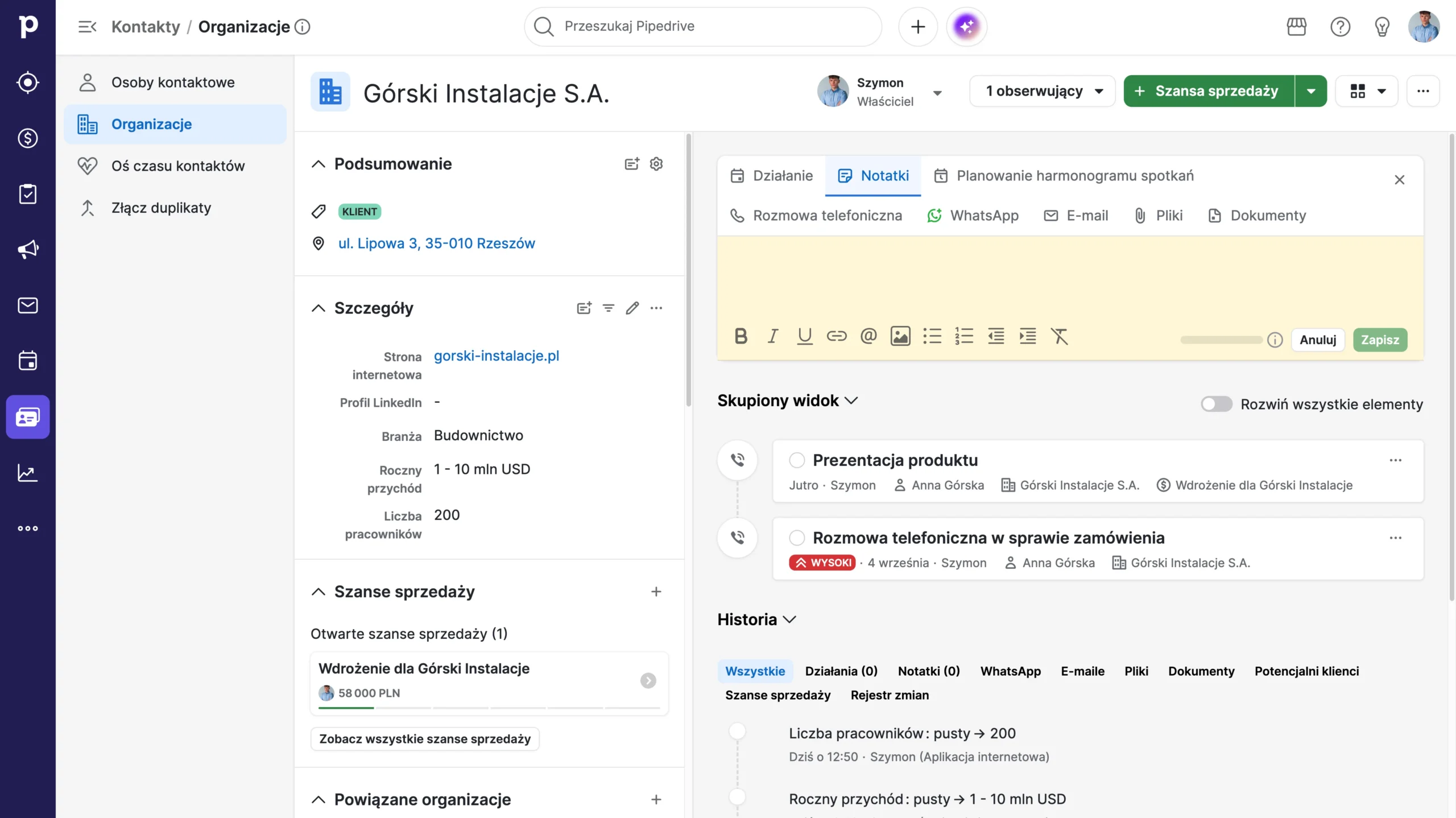Open the owner Szymon dropdown arrow
1456x818 pixels.
tap(937, 93)
